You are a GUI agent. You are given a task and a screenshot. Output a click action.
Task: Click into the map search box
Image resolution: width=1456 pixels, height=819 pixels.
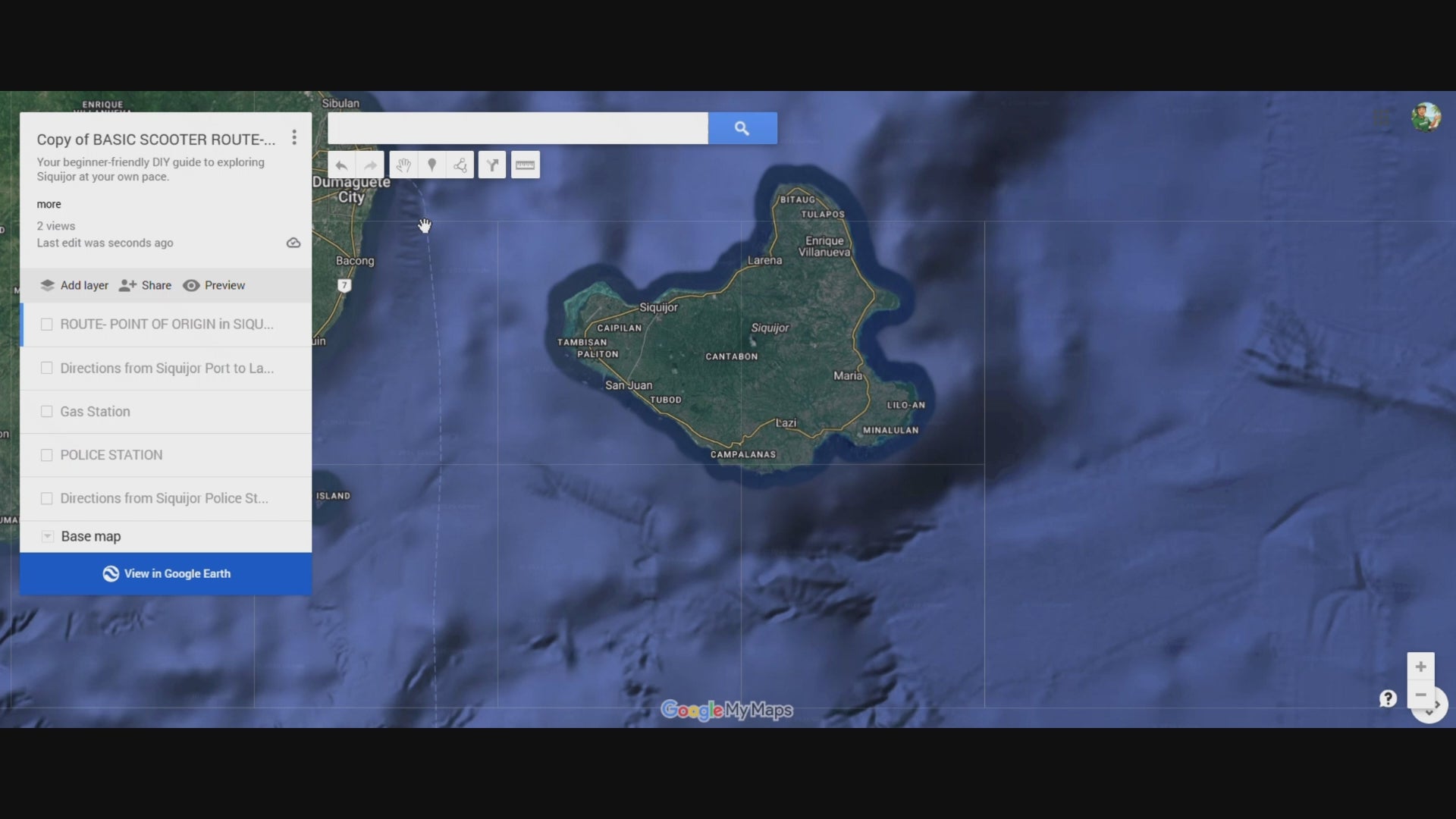518,128
